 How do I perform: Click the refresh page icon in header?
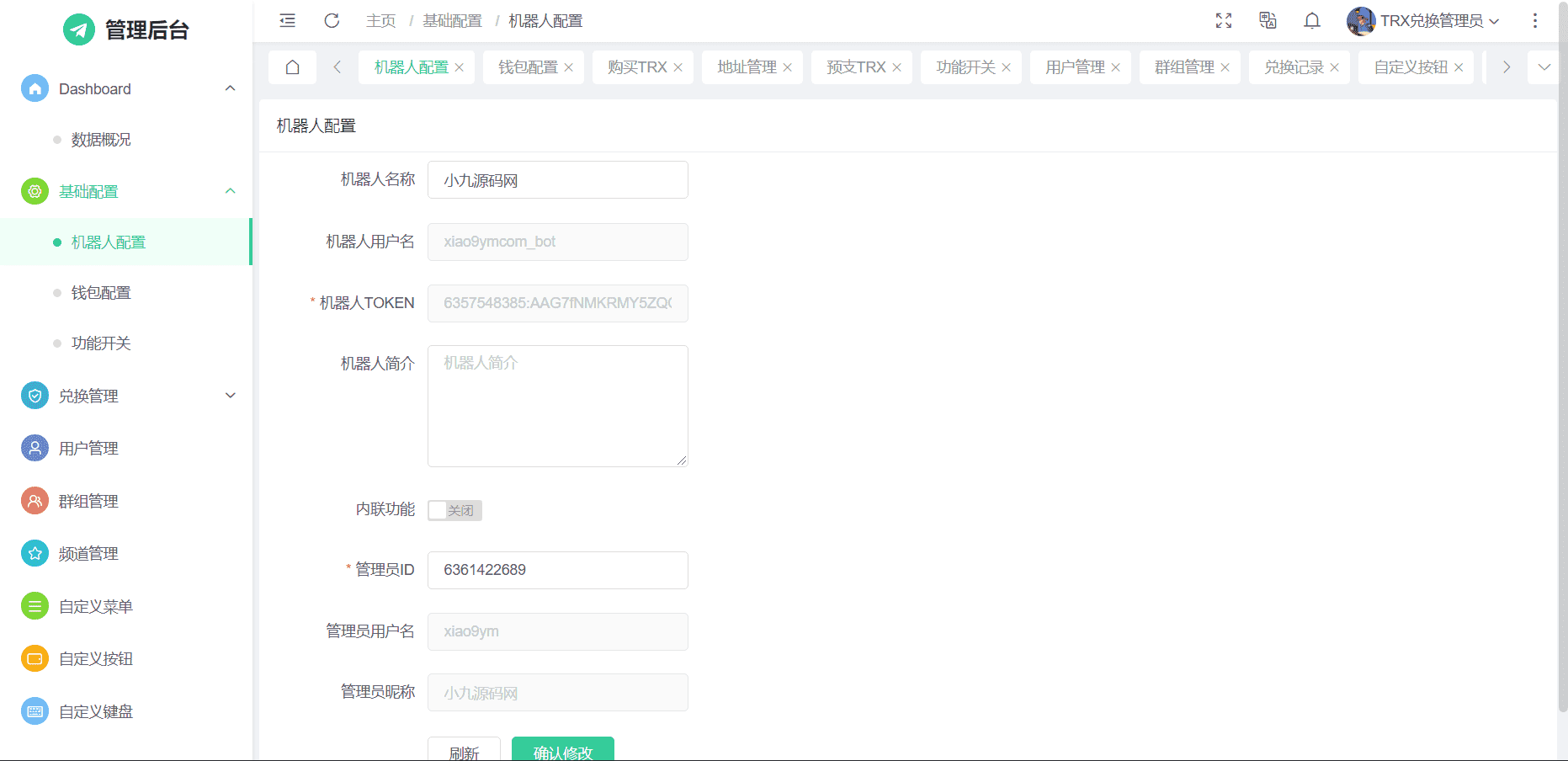tap(332, 21)
